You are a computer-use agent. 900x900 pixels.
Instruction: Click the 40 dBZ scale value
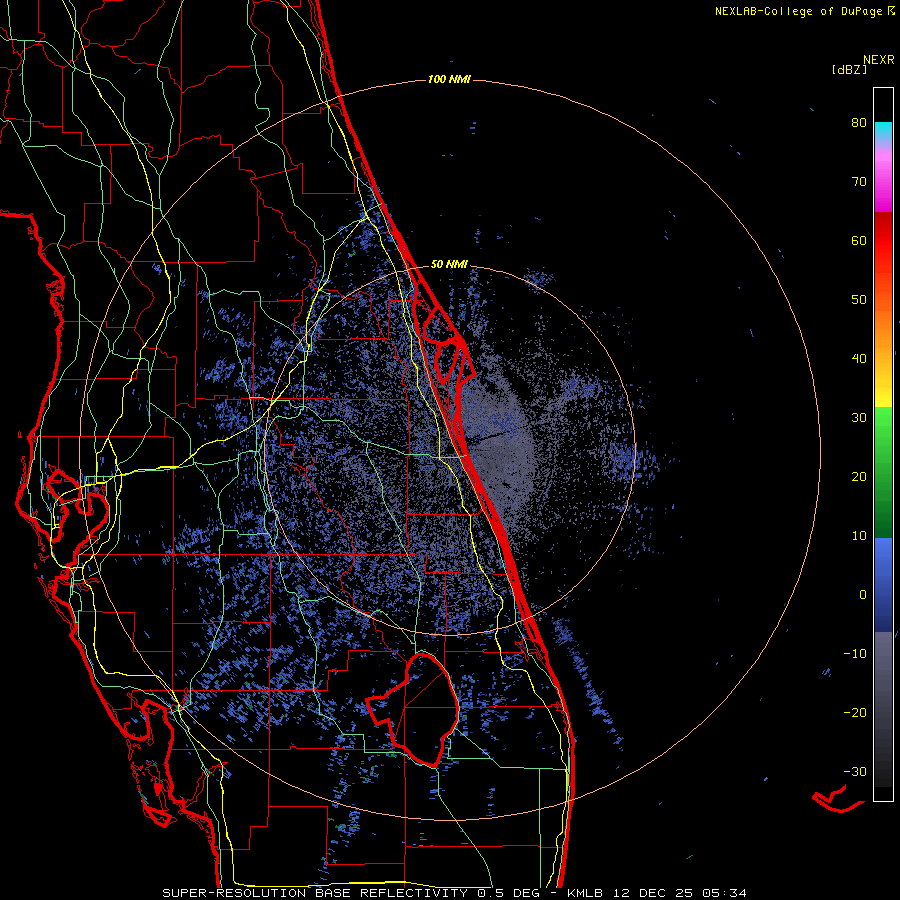pyautogui.click(x=859, y=359)
